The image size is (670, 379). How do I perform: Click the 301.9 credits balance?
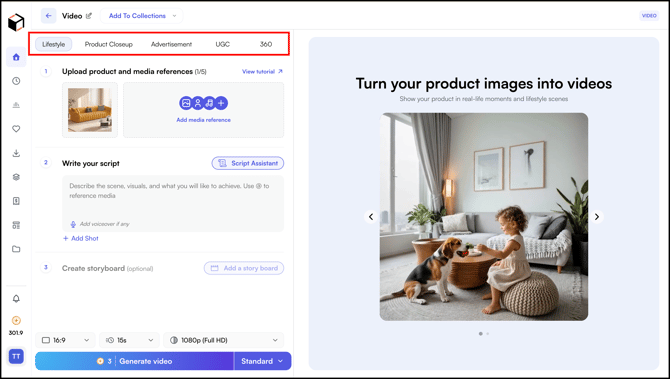16,333
